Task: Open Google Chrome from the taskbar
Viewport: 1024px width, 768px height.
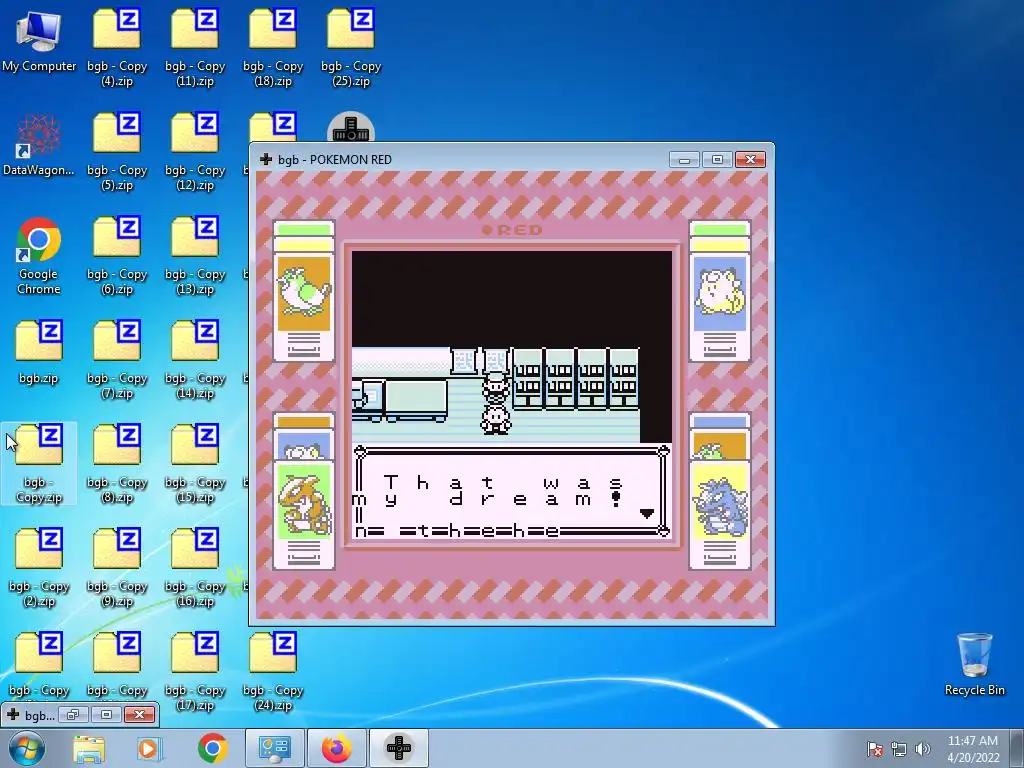Action: coord(213,748)
